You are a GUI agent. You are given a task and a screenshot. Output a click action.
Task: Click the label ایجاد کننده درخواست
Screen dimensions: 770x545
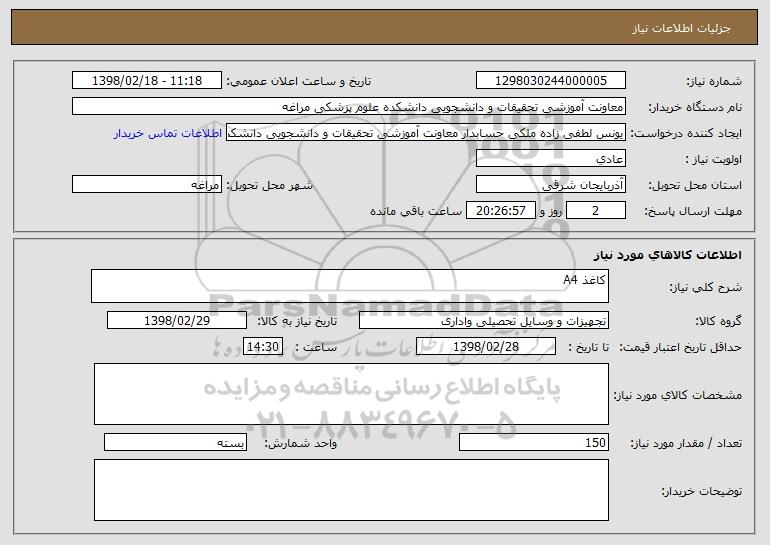point(686,134)
